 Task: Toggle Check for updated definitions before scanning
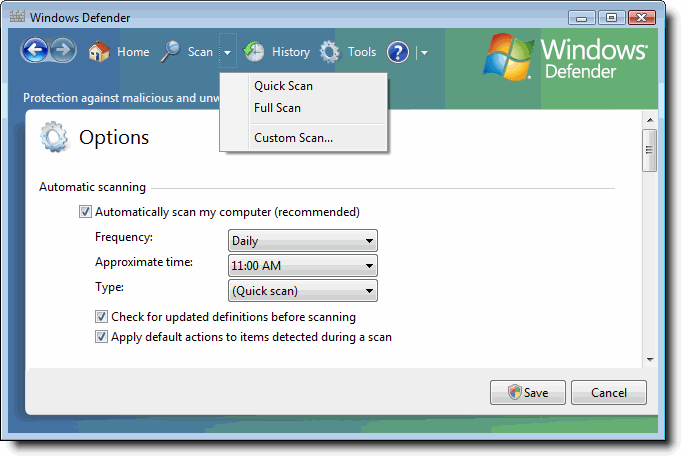101,317
